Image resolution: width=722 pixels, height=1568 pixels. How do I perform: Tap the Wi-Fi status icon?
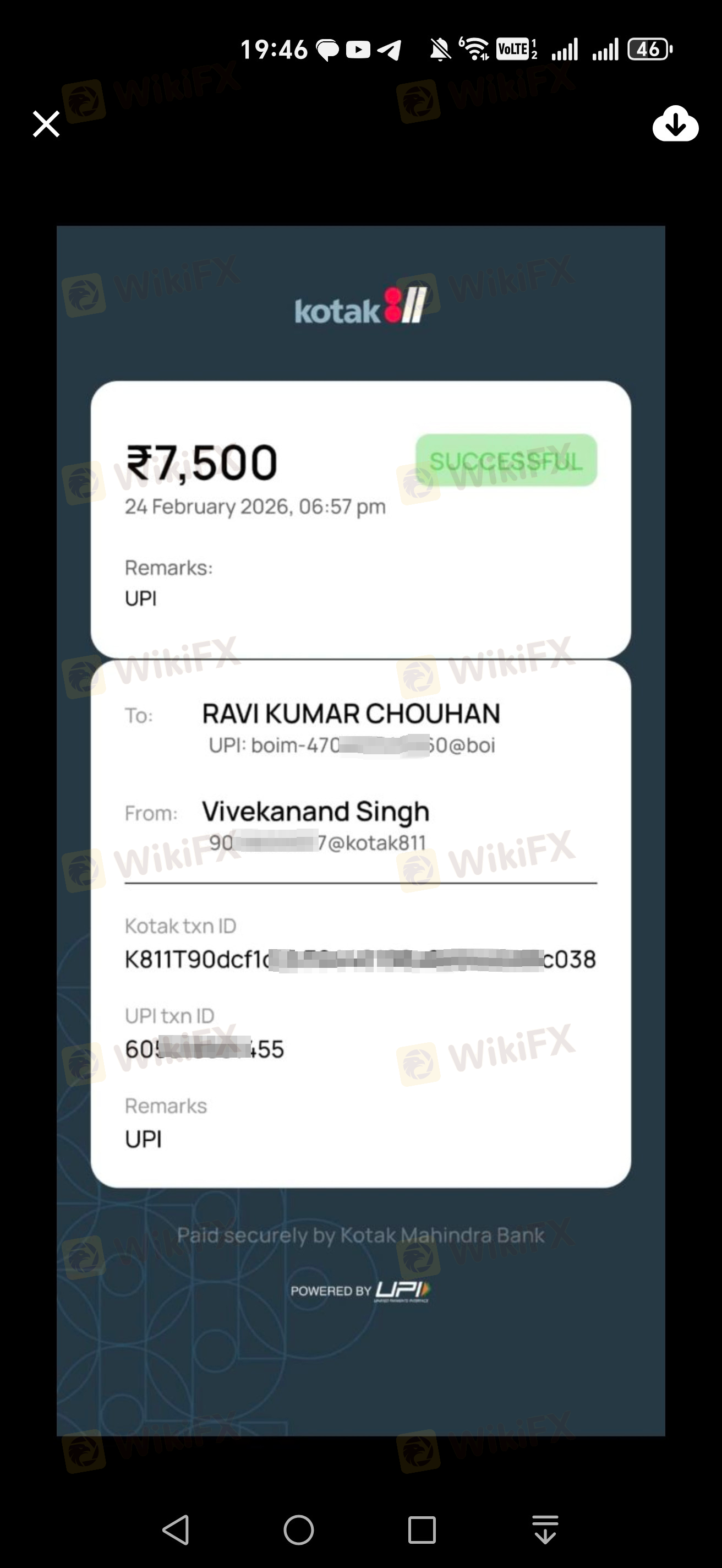point(474,48)
